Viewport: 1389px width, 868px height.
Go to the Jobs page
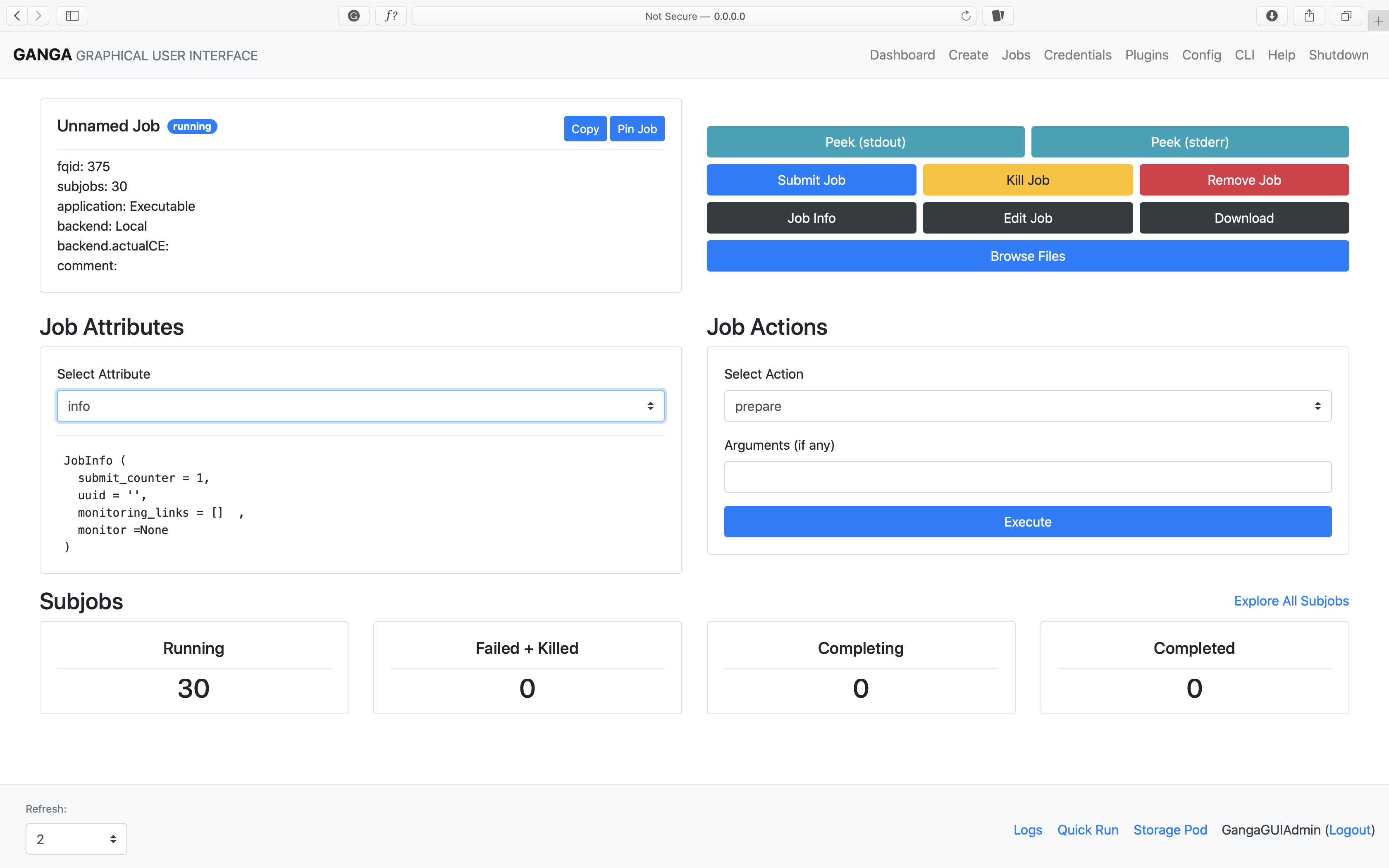pyautogui.click(x=1016, y=55)
